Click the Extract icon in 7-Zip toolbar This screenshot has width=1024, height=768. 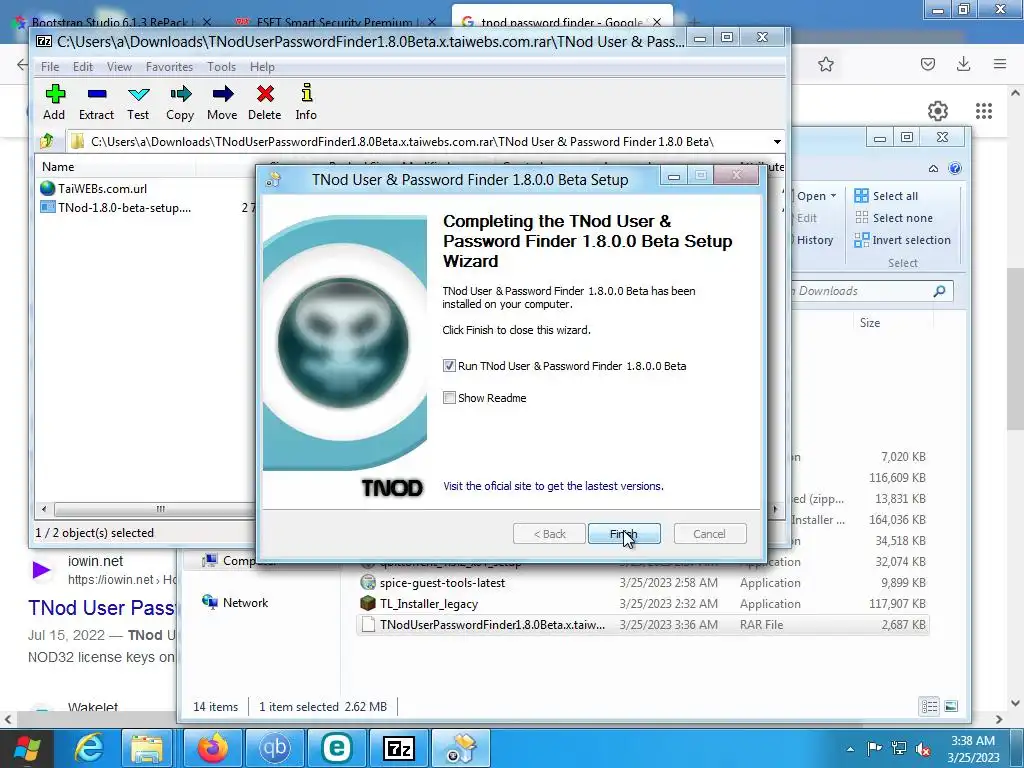96,103
